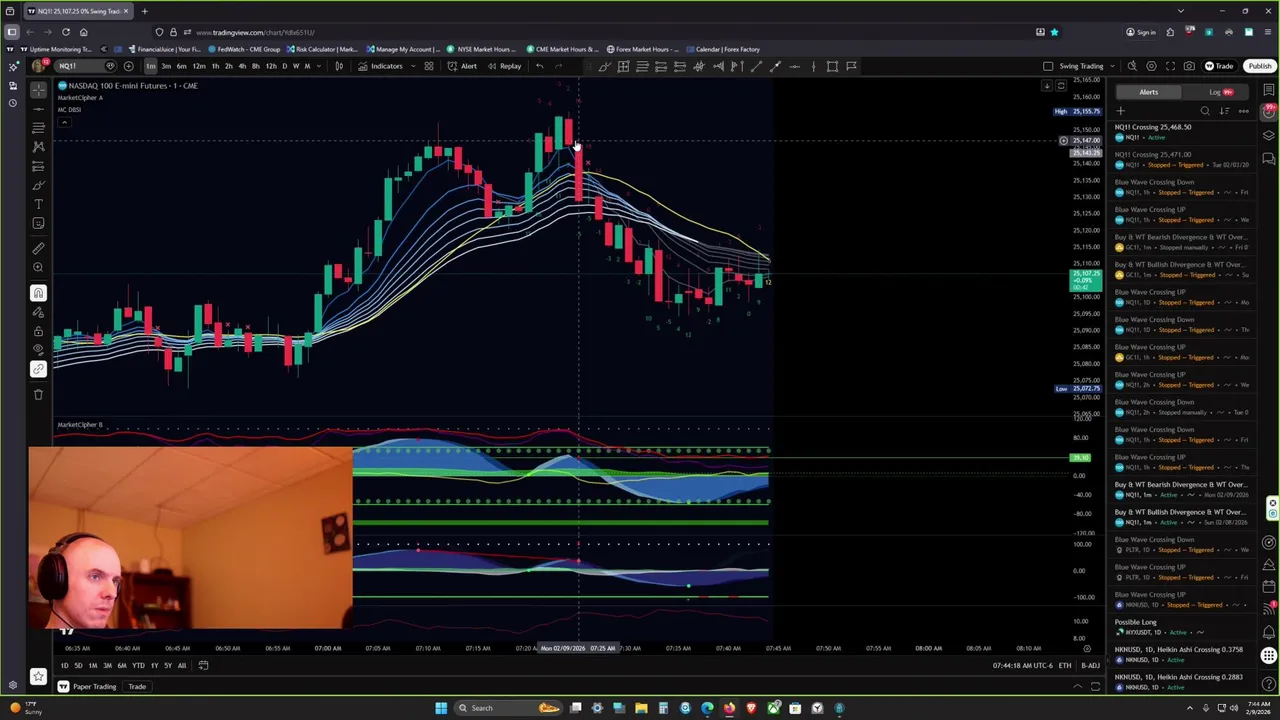1280x720 pixels.
Task: Select the rectangle drawing shortcut
Action: point(832,66)
